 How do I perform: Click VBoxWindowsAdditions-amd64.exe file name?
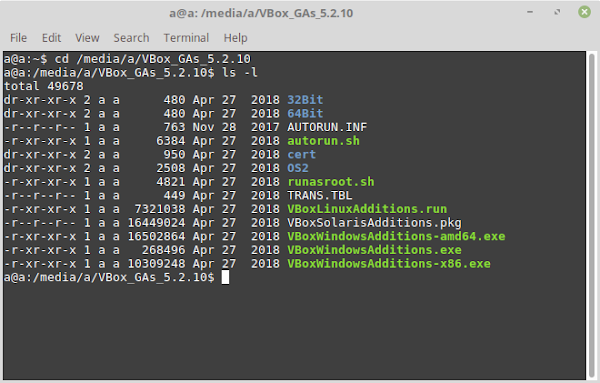coord(396,236)
